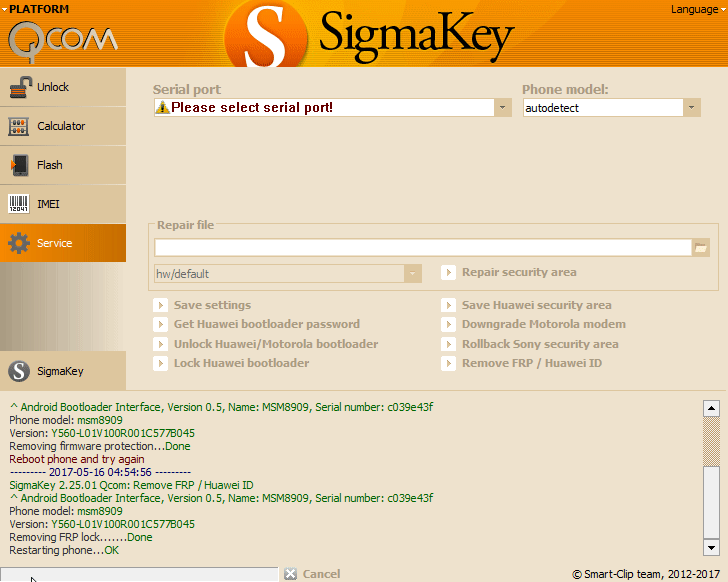Screen dimensions: 728x582
Task: Click the SigmaKey round logo icon in sidebar
Action: [19, 371]
